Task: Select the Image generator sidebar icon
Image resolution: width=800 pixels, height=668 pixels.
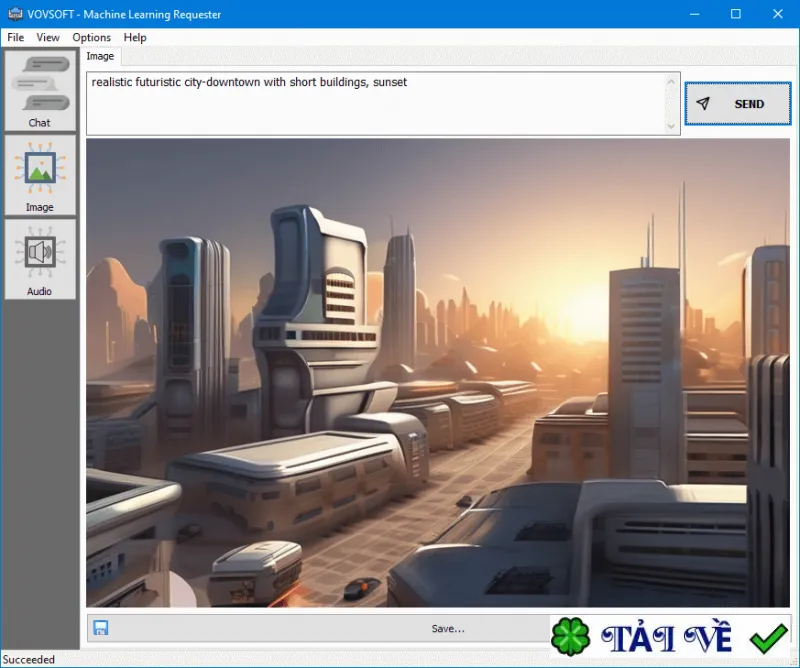Action: 40,175
